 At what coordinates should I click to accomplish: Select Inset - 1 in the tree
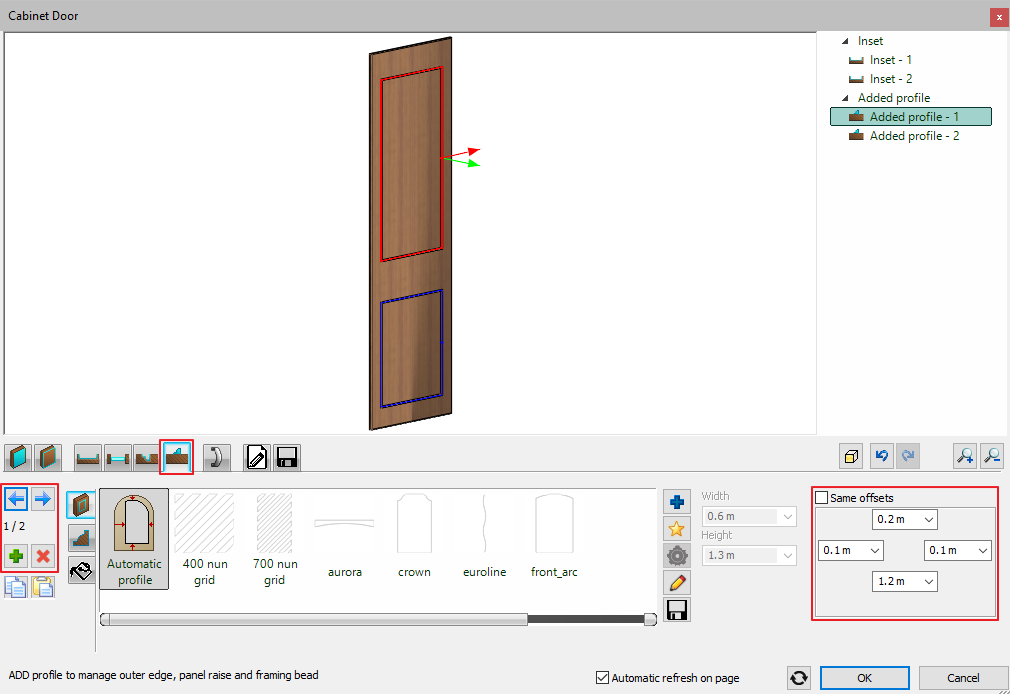click(x=890, y=60)
